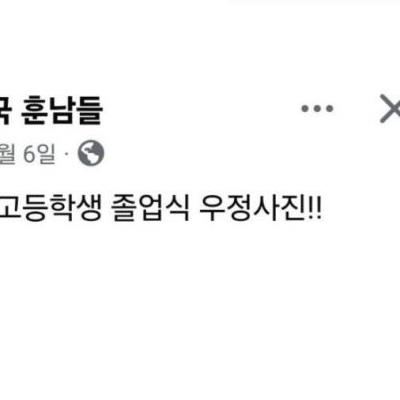Click the 남 character in the page name

click(x=62, y=110)
